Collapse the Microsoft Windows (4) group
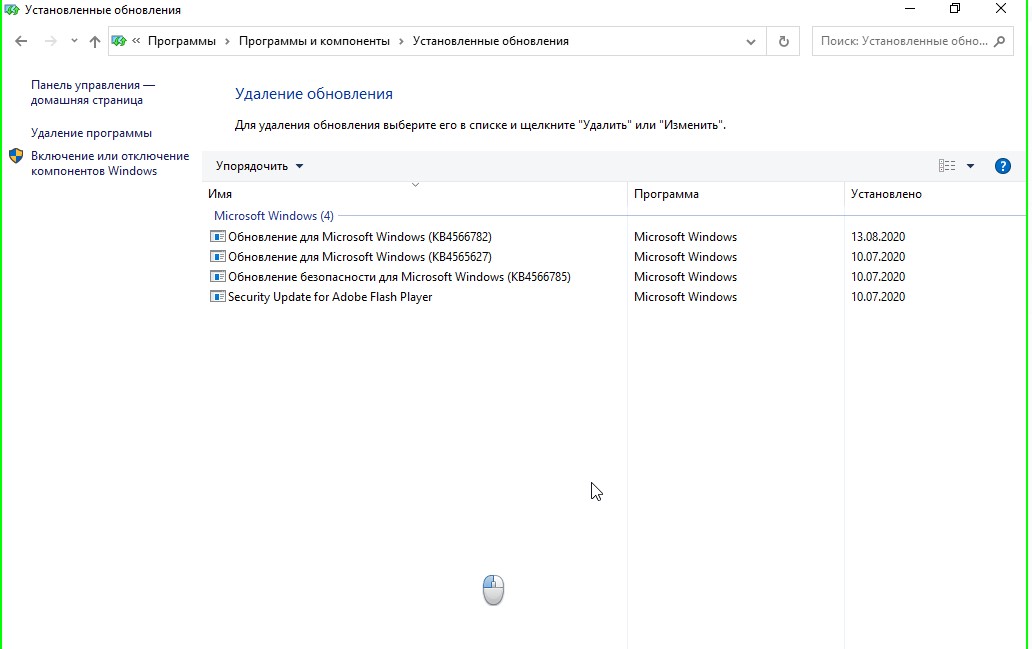 (273, 216)
